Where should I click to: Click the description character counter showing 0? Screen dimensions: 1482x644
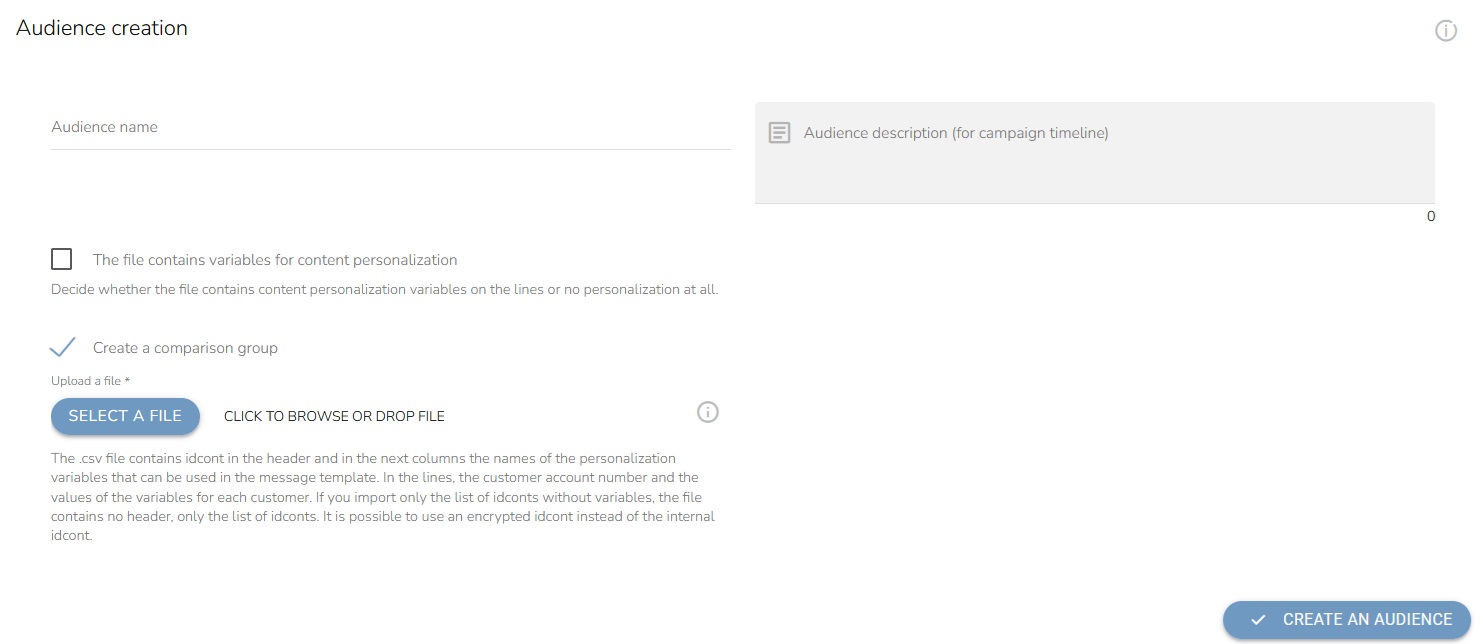coord(1430,216)
